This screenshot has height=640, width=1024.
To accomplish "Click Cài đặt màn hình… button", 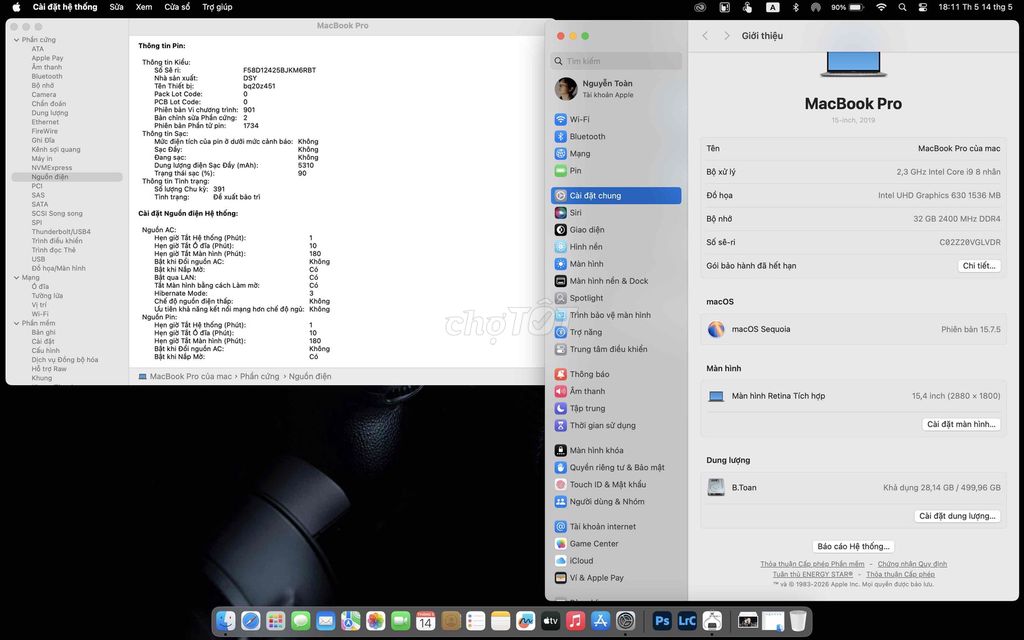I will pyautogui.click(x=961, y=424).
